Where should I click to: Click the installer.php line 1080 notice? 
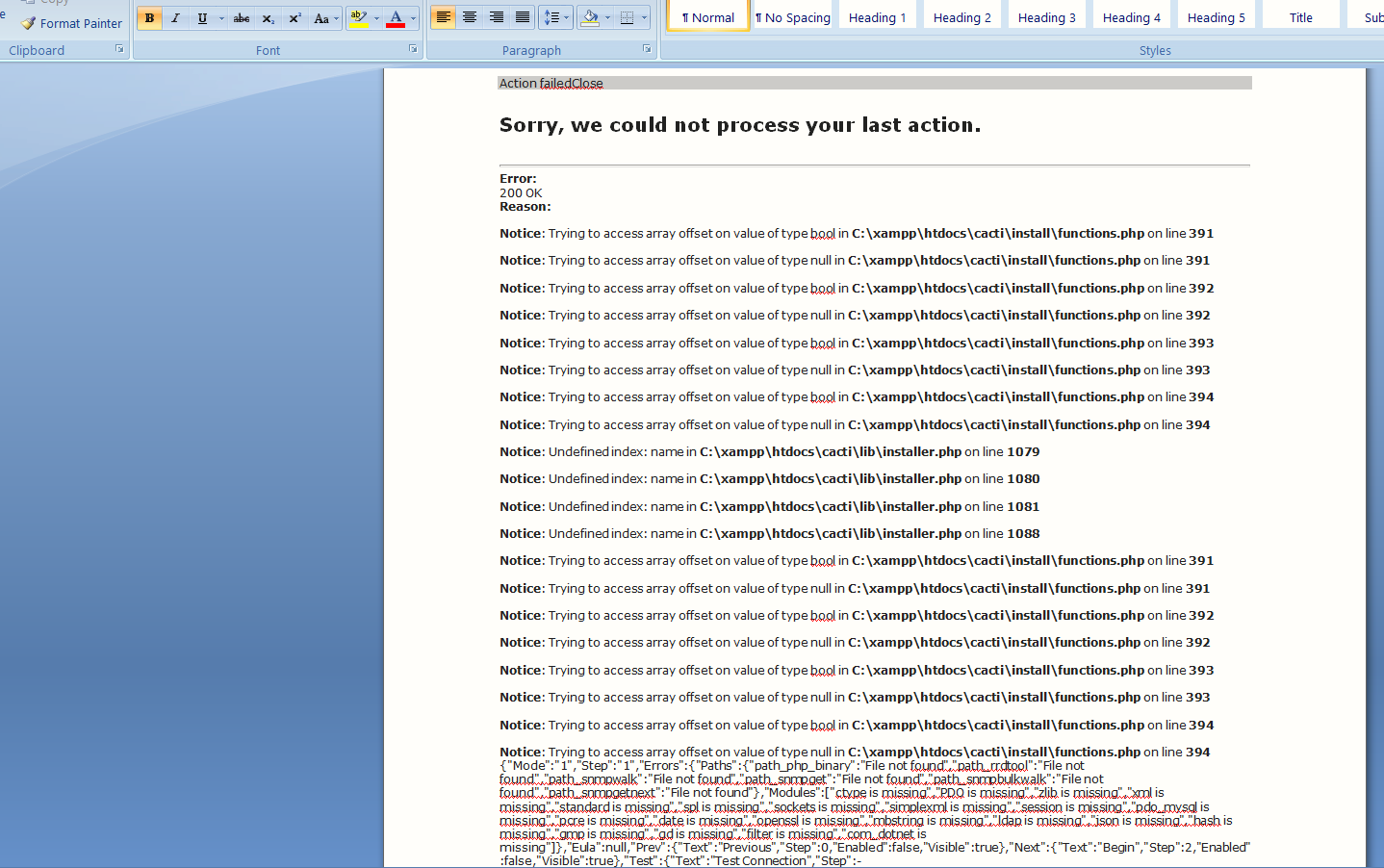tap(770, 479)
